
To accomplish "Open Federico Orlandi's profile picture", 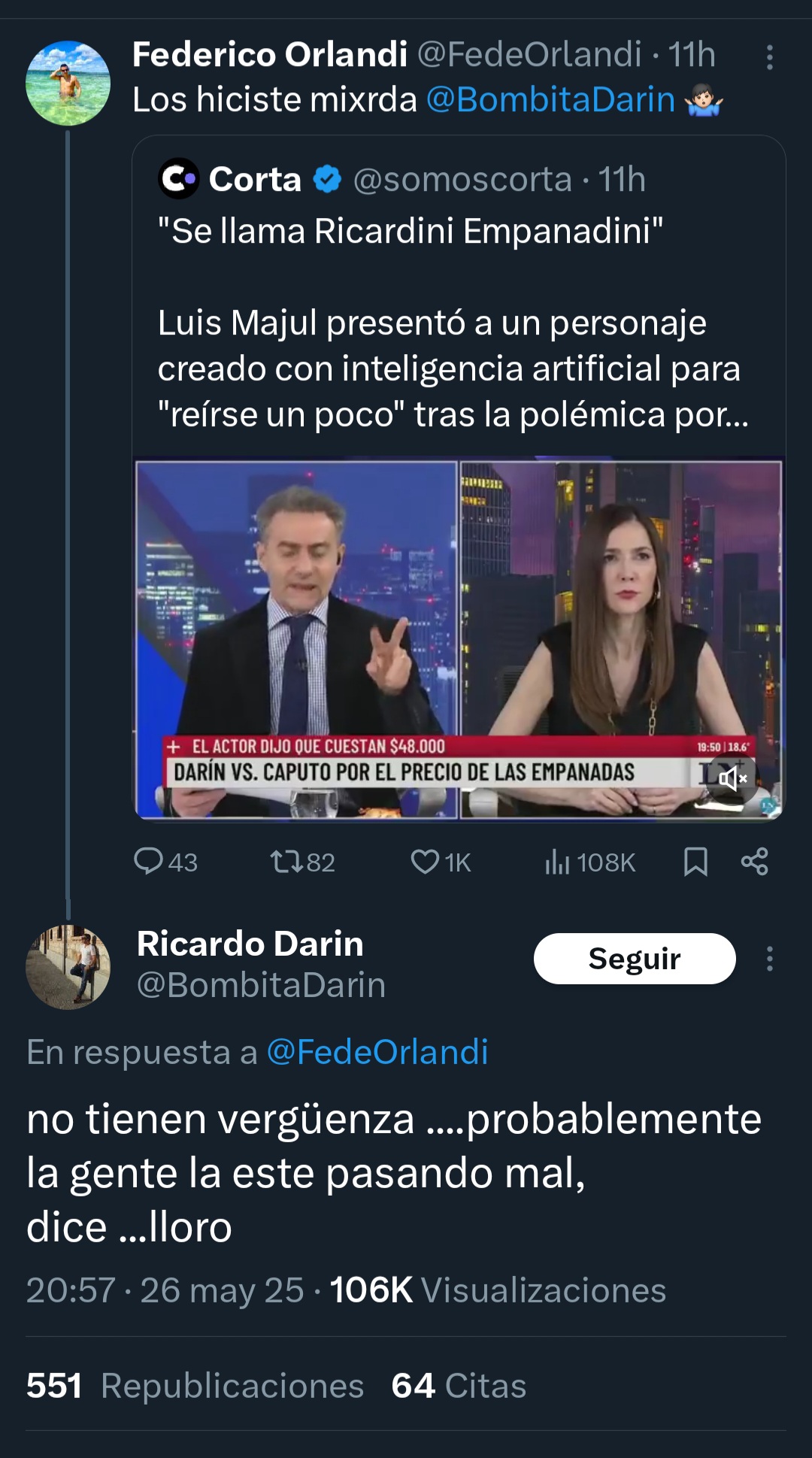I will click(68, 83).
